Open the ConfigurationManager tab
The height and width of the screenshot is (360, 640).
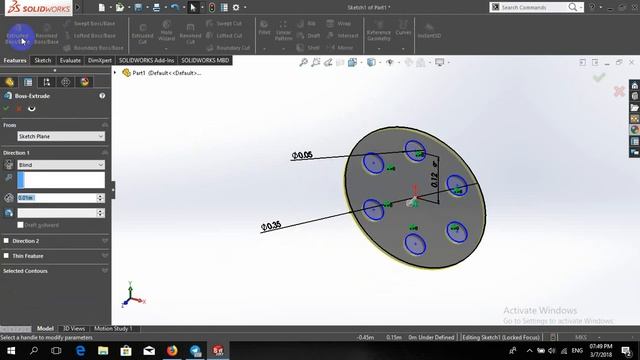coord(47,82)
